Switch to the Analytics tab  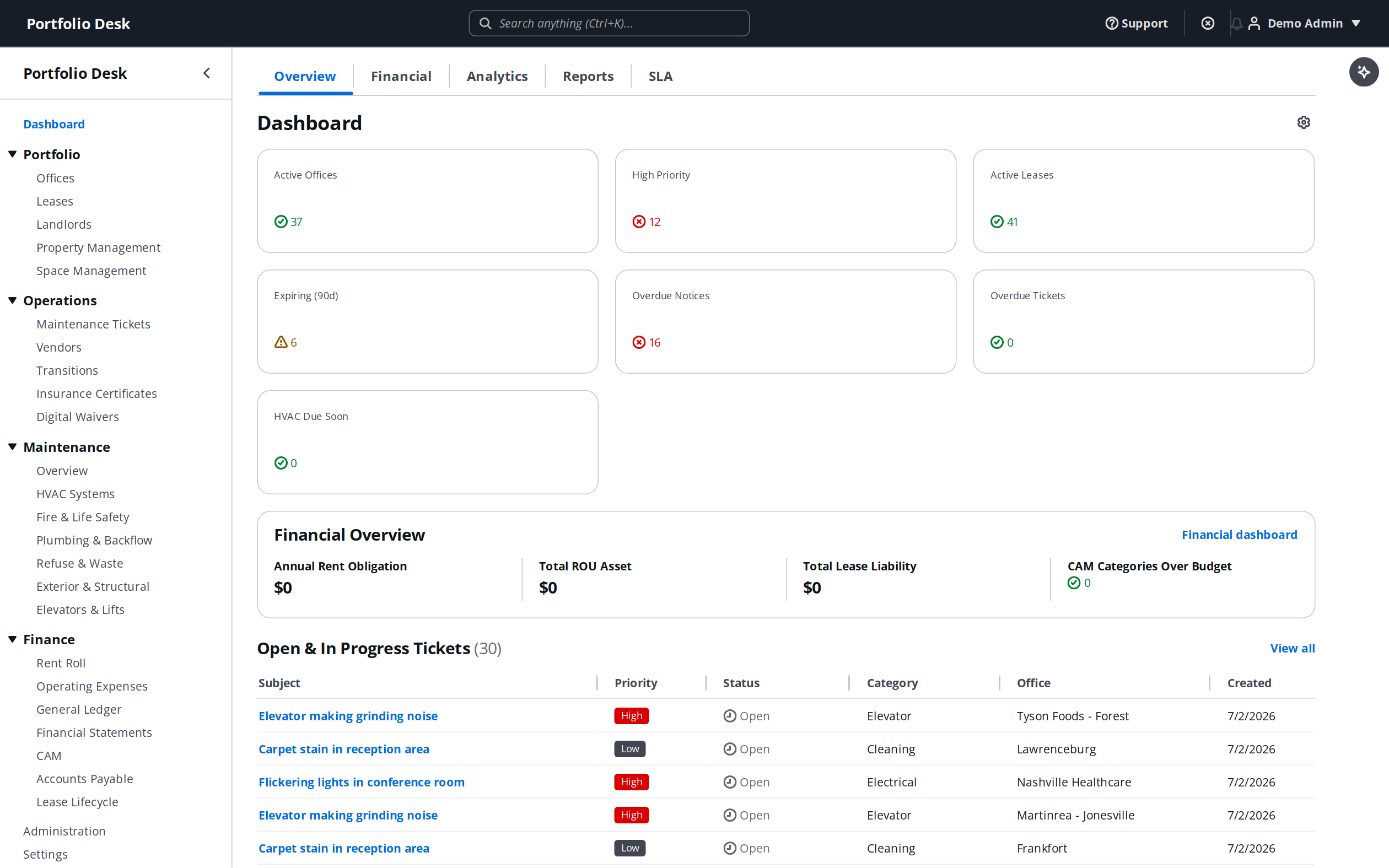(497, 77)
